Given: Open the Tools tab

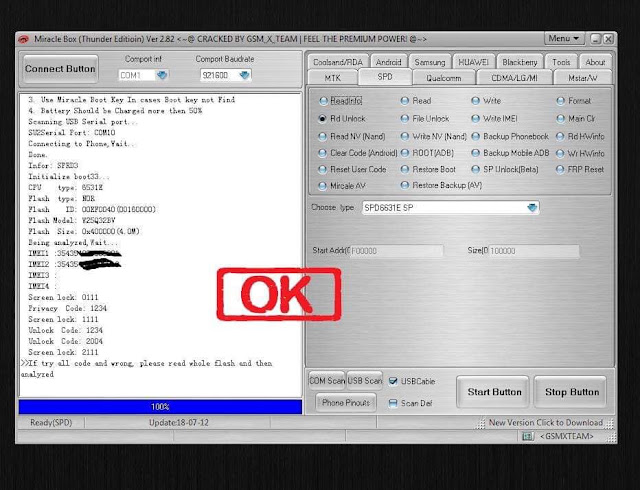Looking at the screenshot, I should [x=561, y=62].
